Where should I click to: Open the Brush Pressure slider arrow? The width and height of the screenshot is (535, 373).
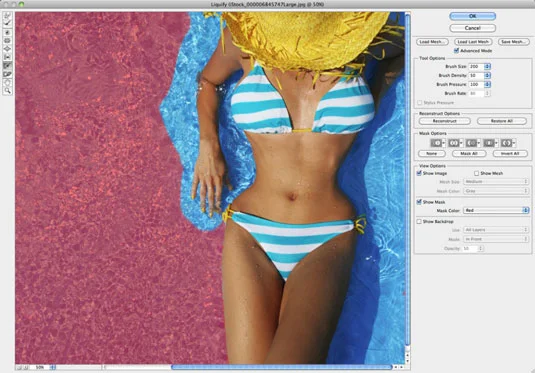pyautogui.click(x=488, y=84)
